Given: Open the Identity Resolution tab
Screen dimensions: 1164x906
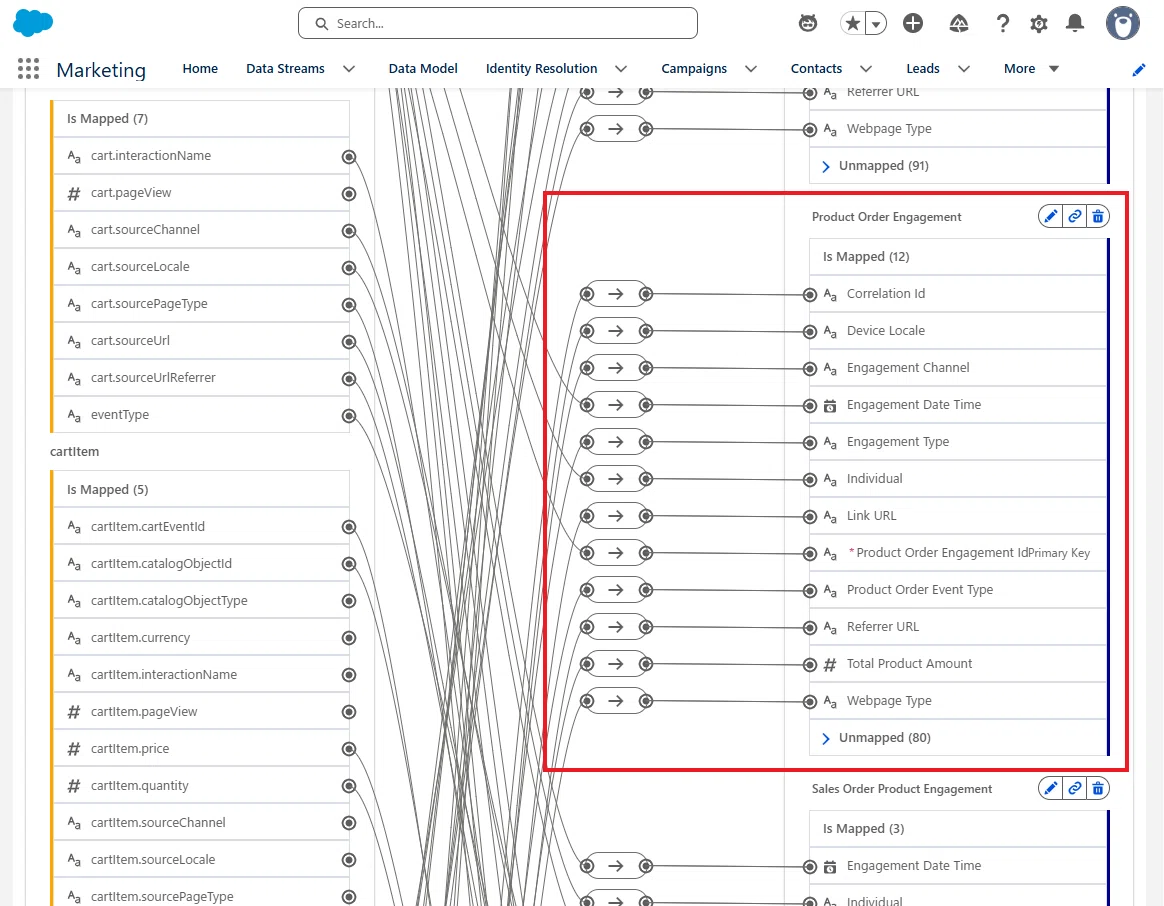Looking at the screenshot, I should 541,68.
